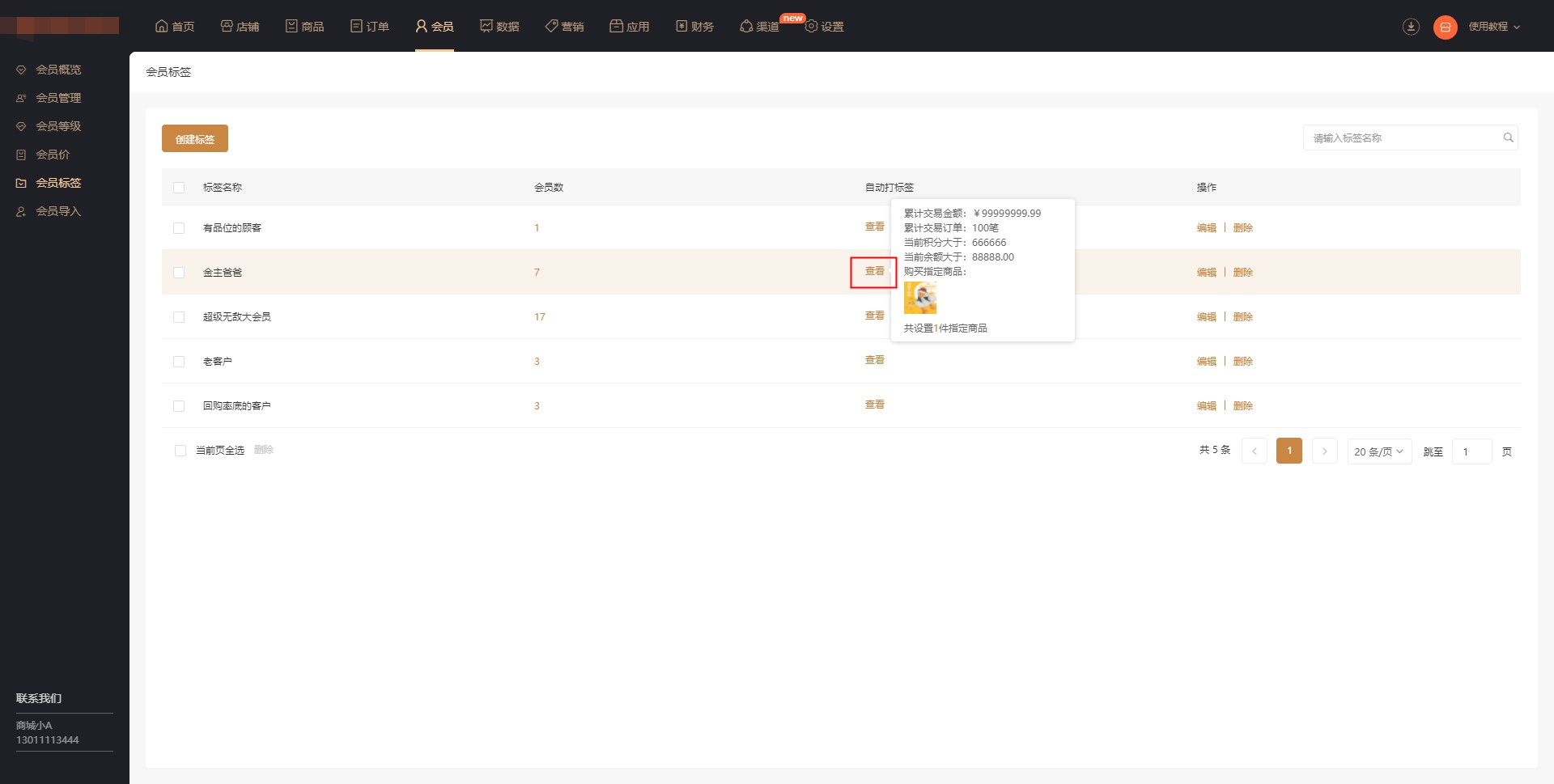Click the orange user avatar icon

[1445, 28]
